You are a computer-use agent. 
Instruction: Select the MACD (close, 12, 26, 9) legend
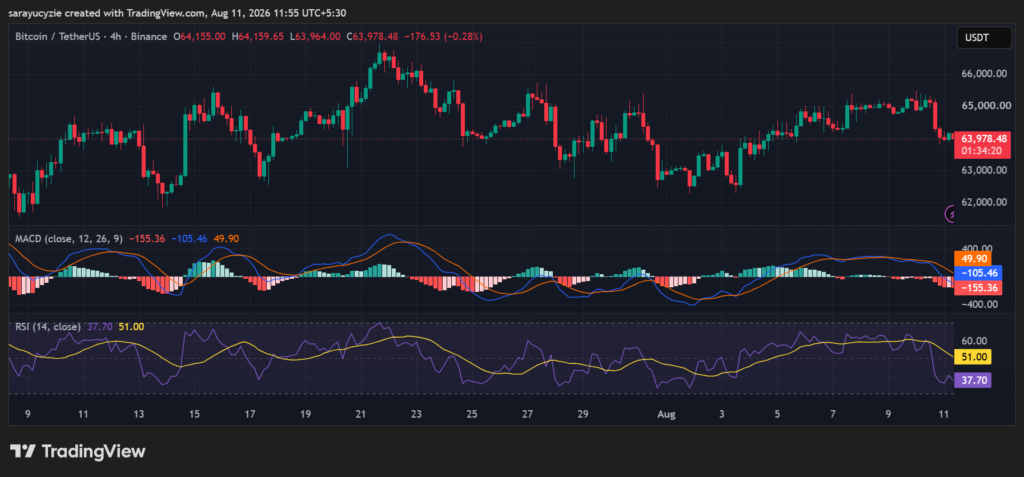coord(69,238)
